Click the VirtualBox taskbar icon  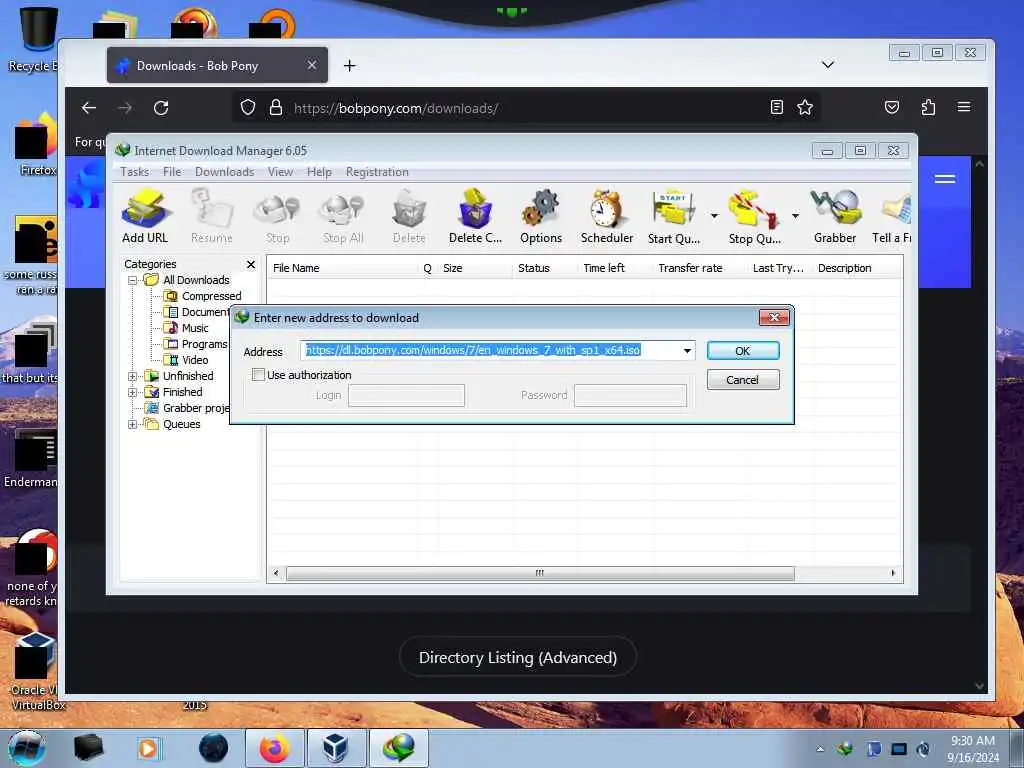pyautogui.click(x=336, y=748)
